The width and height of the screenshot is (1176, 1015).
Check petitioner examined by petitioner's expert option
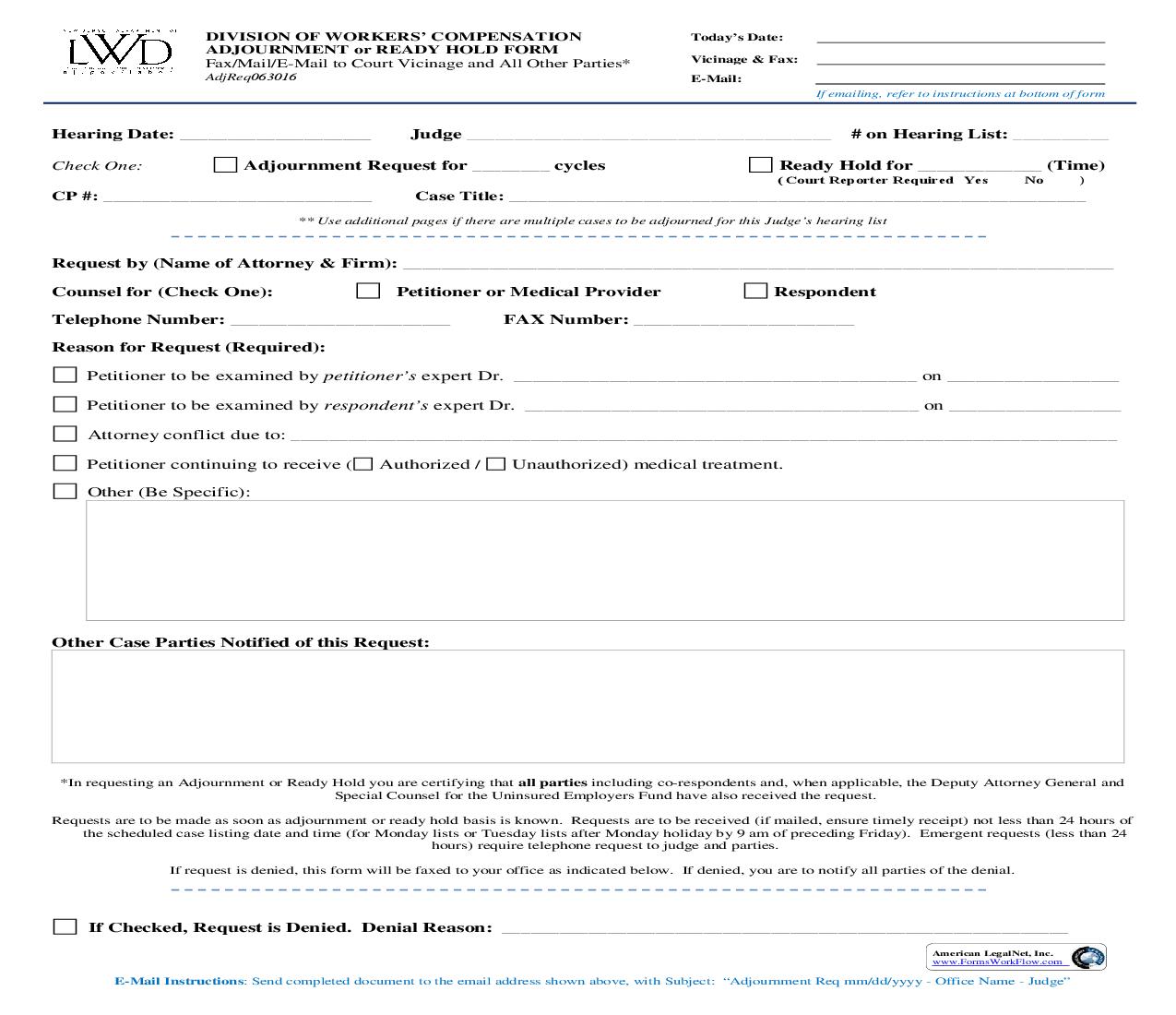point(65,374)
